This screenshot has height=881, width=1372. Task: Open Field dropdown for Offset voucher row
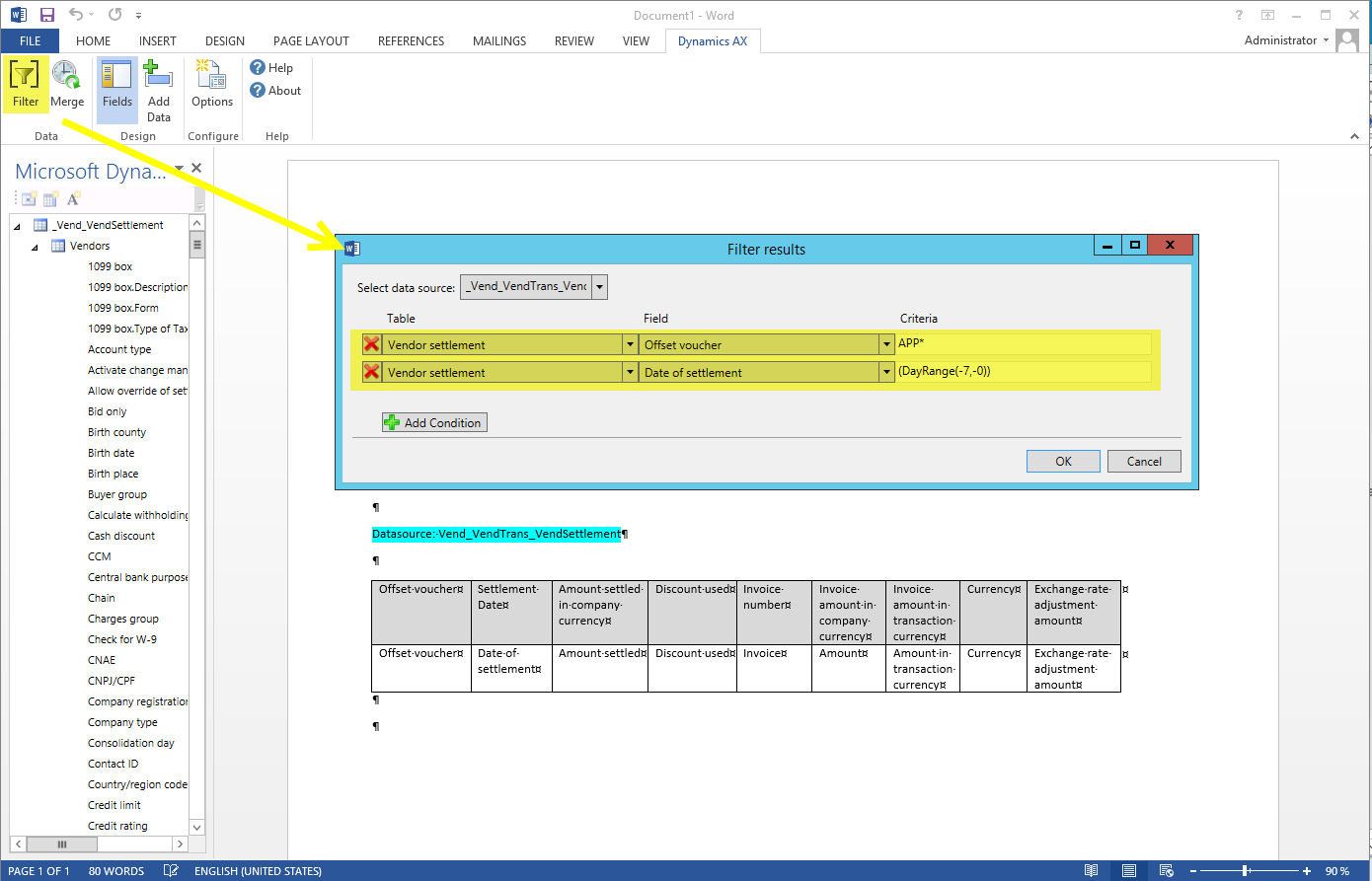pos(886,344)
